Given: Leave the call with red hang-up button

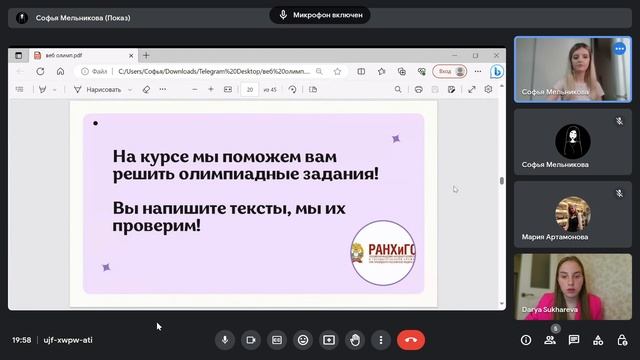Looking at the screenshot, I should tap(411, 340).
